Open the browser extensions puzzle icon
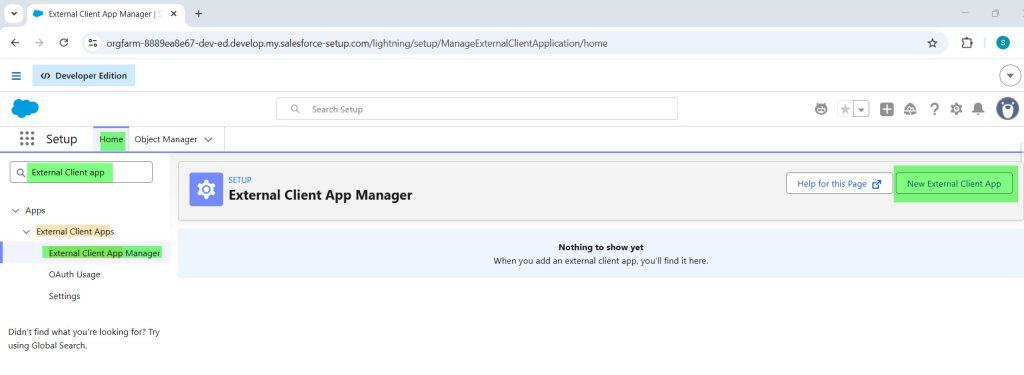Viewport: 1024px width, 375px height. coord(967,43)
